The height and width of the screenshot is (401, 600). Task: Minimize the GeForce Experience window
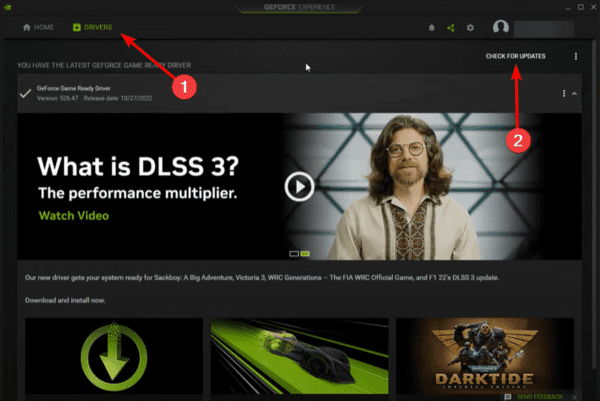tap(568, 7)
